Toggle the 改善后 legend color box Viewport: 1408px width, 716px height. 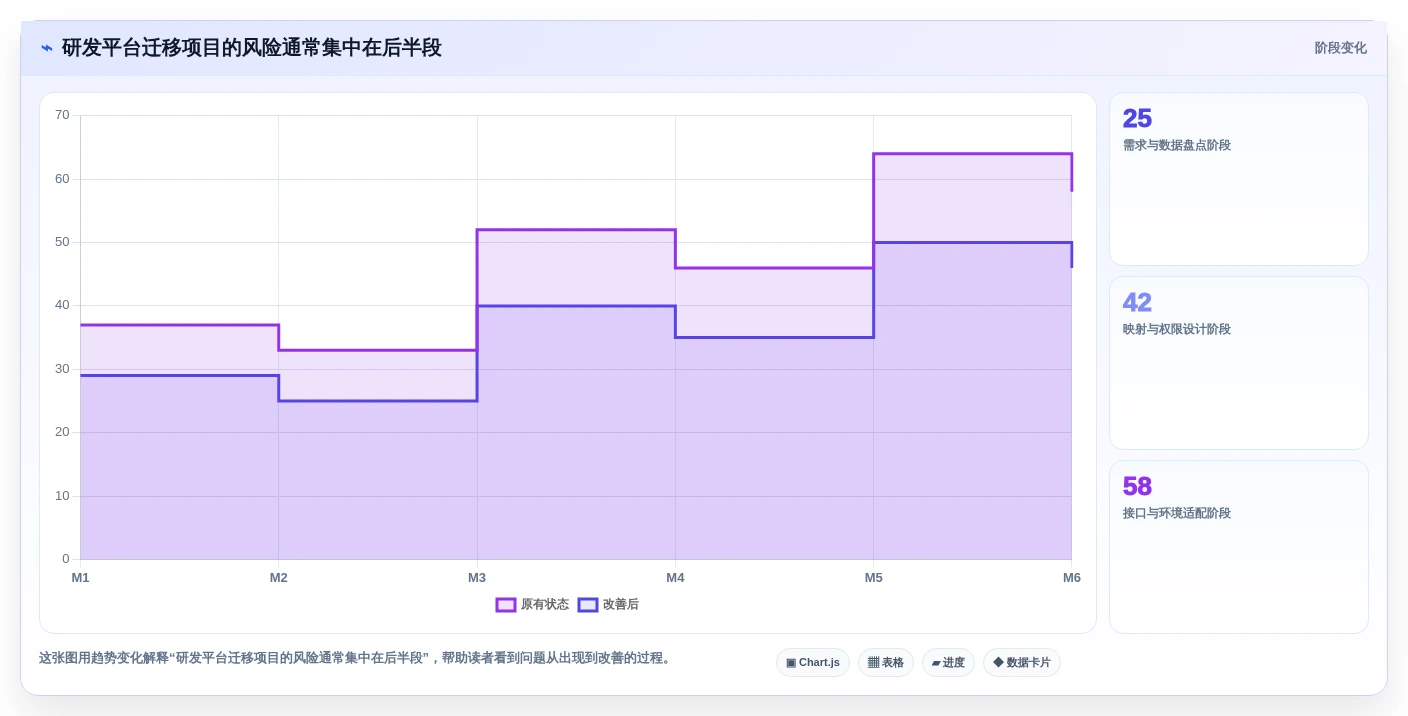(x=588, y=605)
